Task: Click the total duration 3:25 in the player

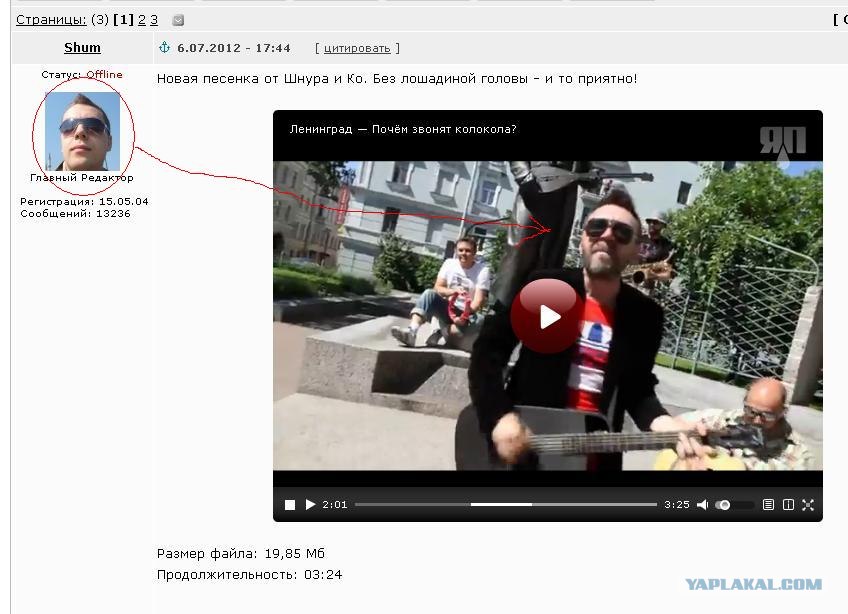Action: click(677, 505)
